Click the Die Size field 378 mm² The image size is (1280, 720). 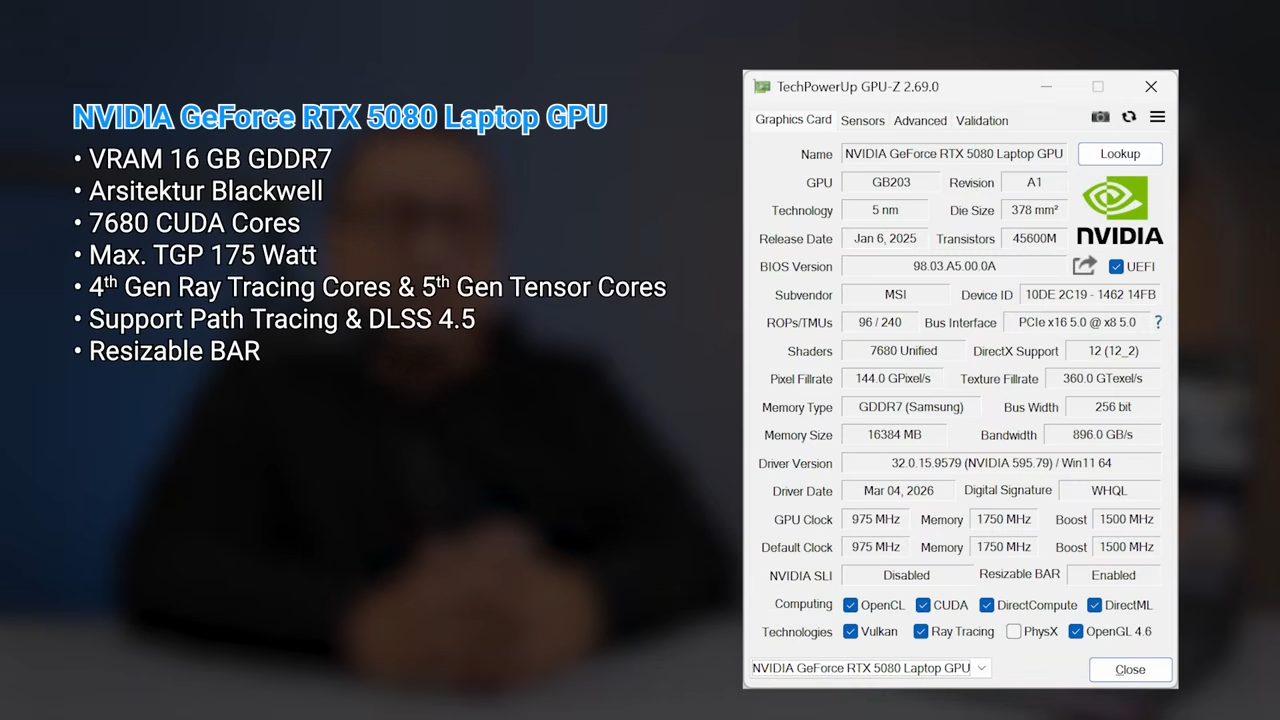(x=1034, y=210)
